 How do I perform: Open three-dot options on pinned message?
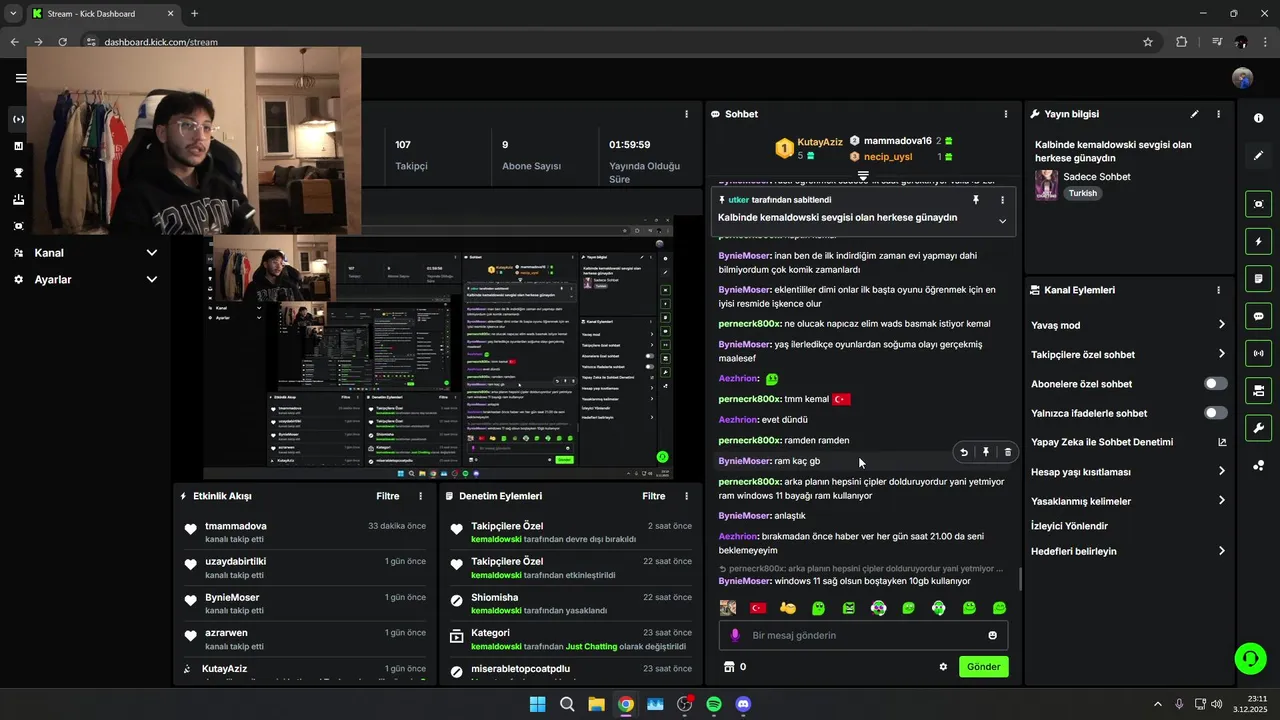click(1002, 200)
